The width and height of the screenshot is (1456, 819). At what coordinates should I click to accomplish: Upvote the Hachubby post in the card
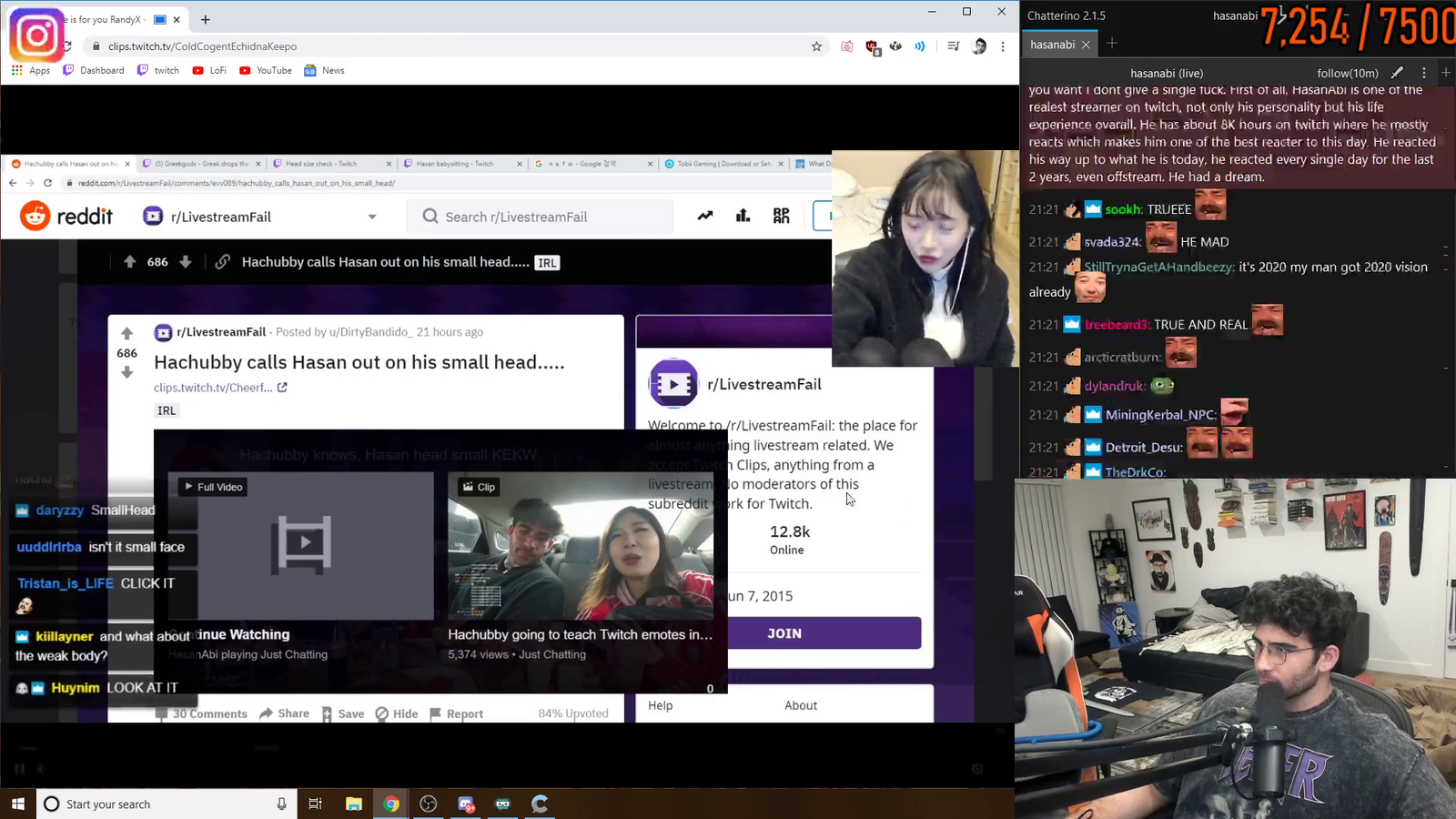[x=127, y=333]
